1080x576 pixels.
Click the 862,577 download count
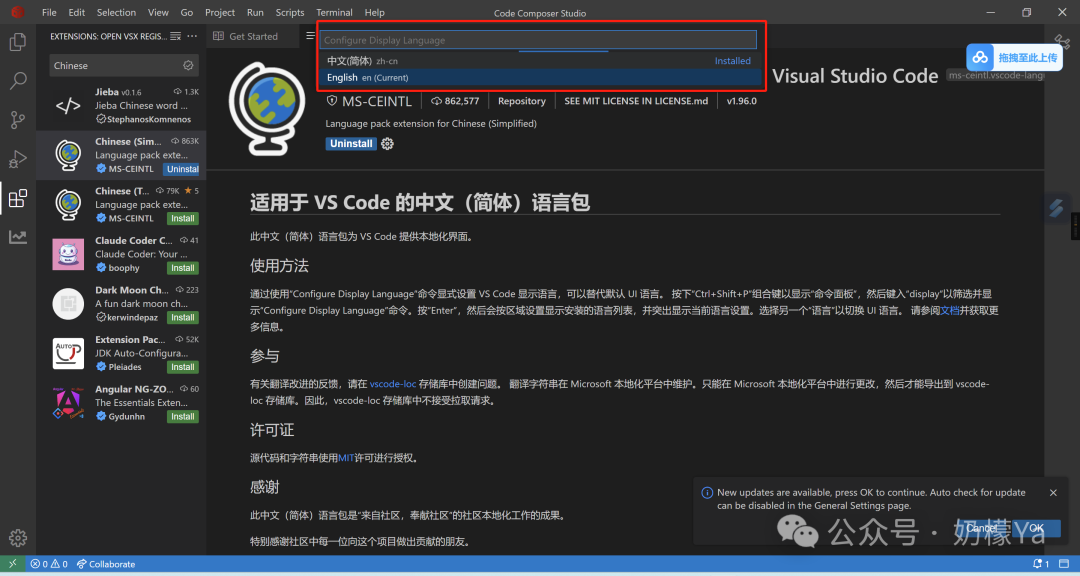point(455,101)
